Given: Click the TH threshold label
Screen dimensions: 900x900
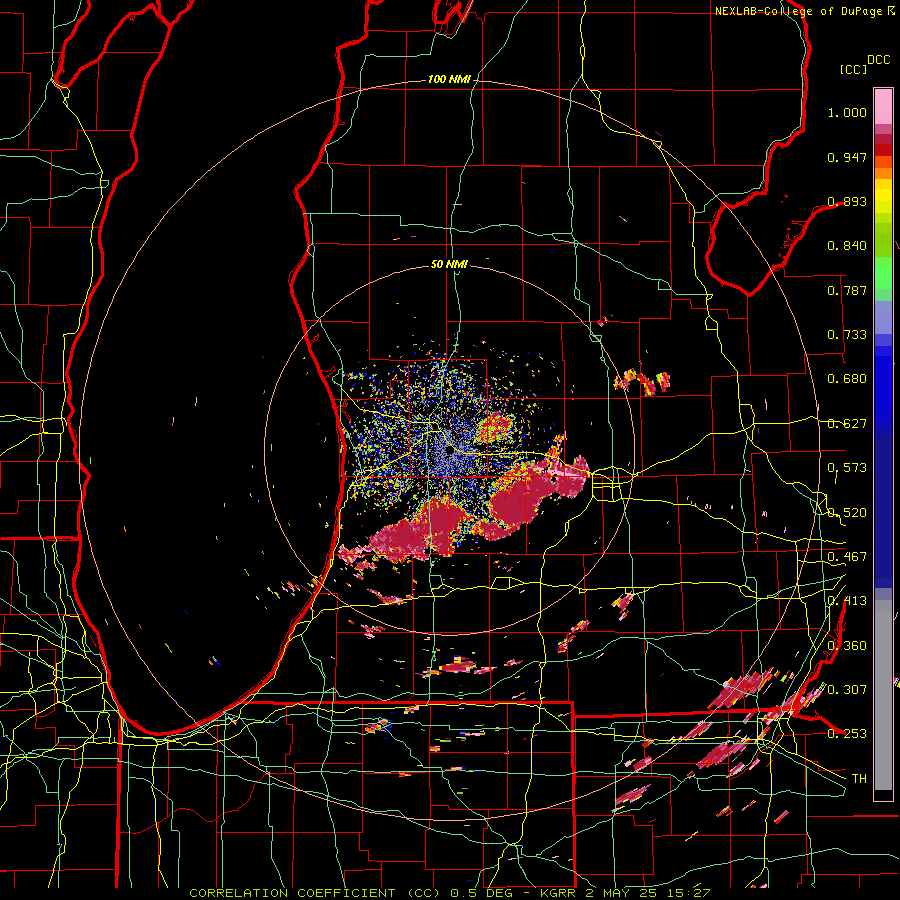Looking at the screenshot, I should [859, 778].
